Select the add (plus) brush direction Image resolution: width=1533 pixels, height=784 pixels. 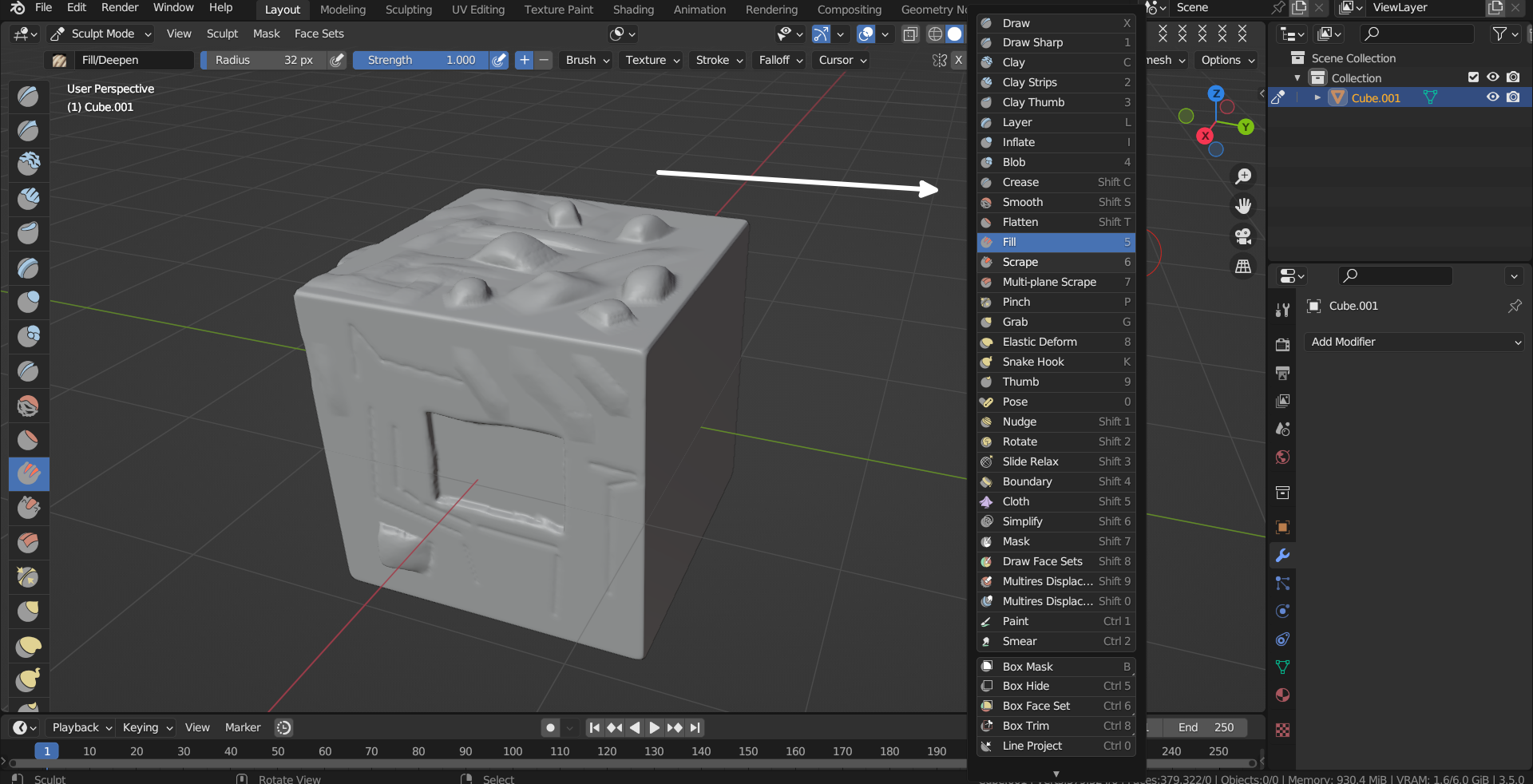(524, 60)
